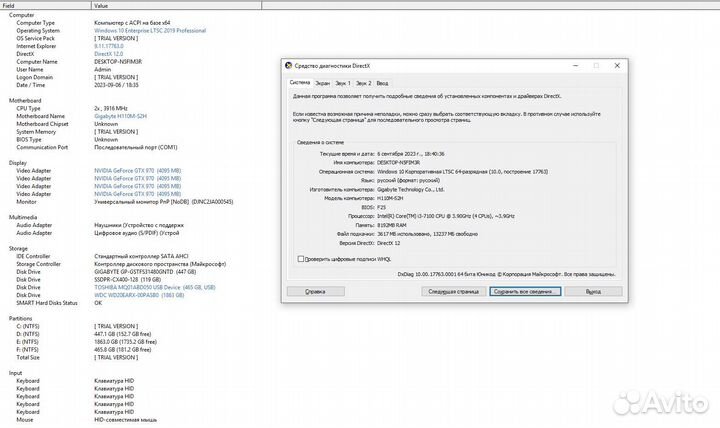Image resolution: width=720 pixels, height=428 pixels.
Task: Select the Operating System field label
Action: [x=38, y=31]
